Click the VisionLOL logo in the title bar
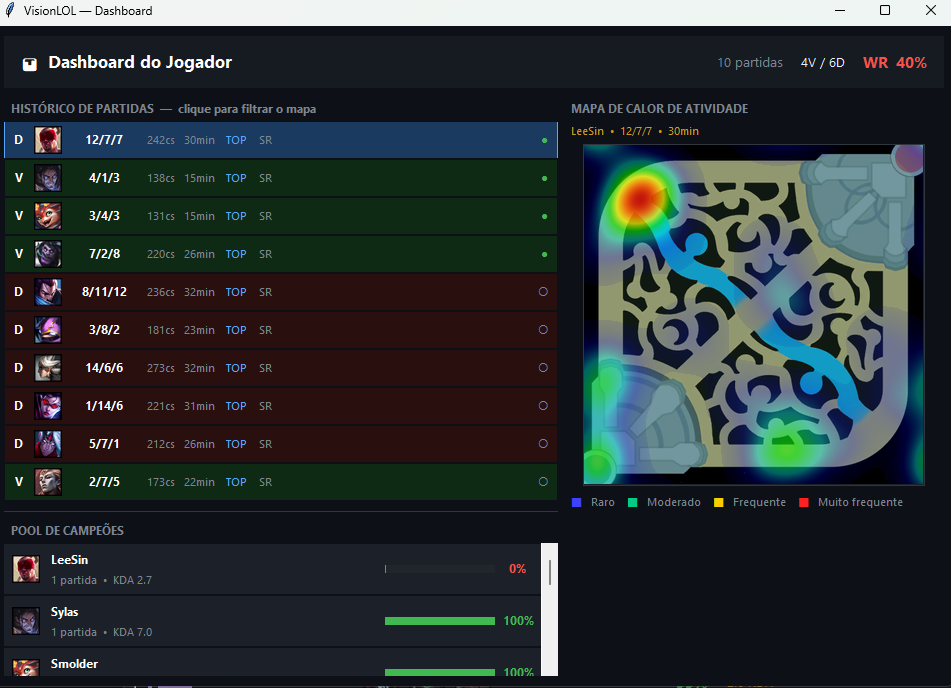The width and height of the screenshot is (951, 688). (11, 10)
